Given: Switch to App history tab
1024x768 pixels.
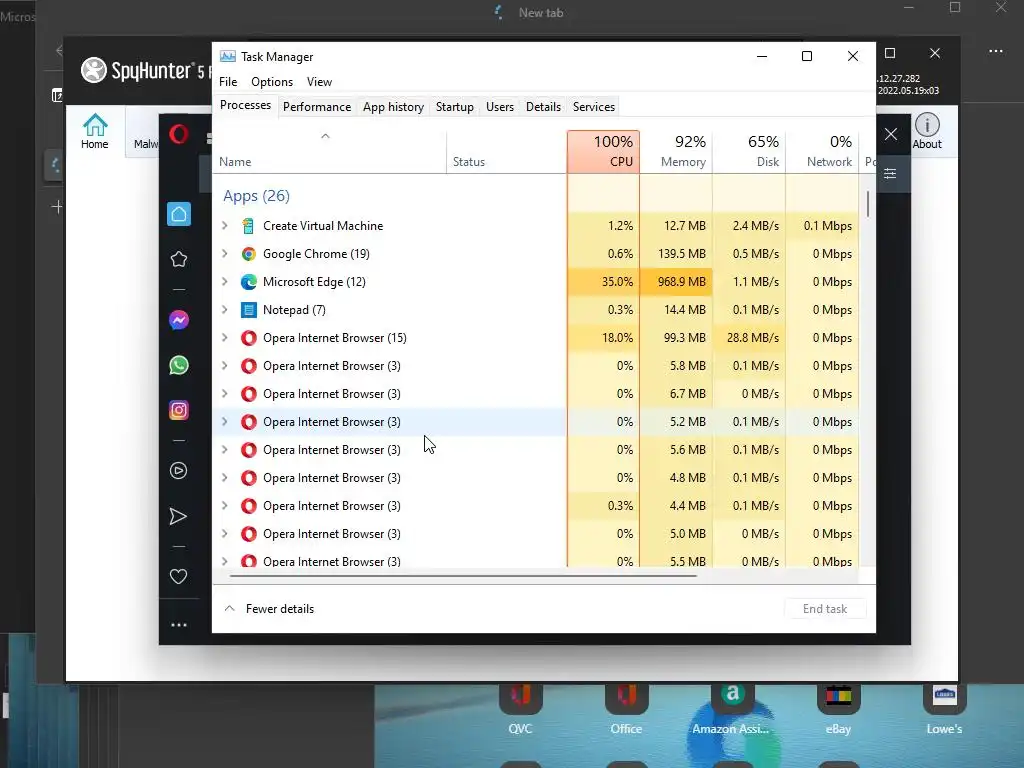Looking at the screenshot, I should coord(393,106).
